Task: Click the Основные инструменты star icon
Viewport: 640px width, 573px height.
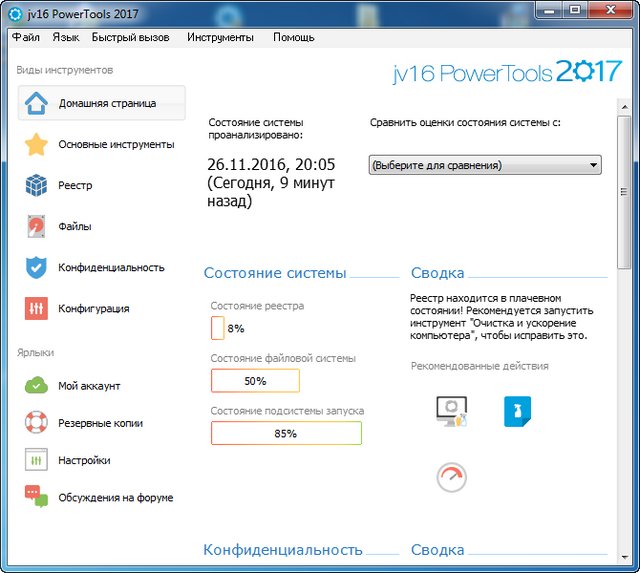Action: coord(36,144)
